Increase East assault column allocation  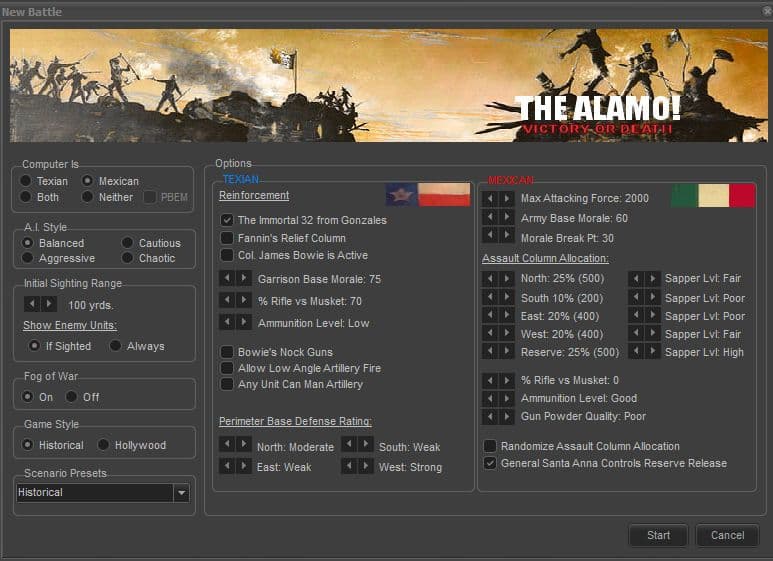[507, 315]
